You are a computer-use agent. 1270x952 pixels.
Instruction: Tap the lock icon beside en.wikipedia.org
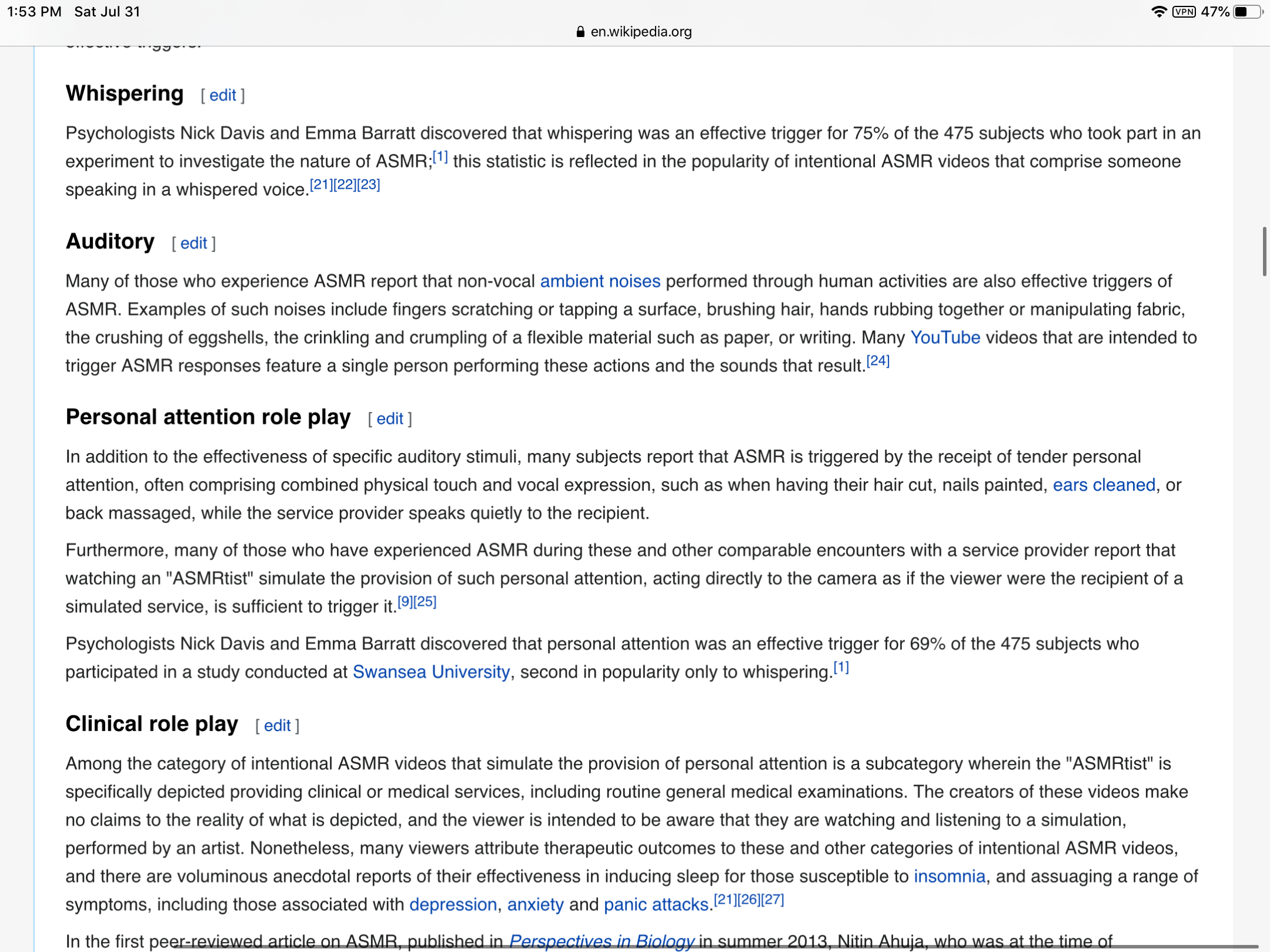(x=580, y=32)
